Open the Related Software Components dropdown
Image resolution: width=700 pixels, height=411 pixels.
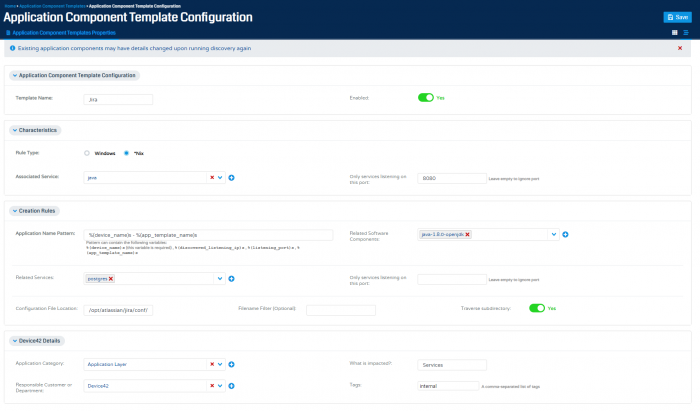pyautogui.click(x=554, y=234)
